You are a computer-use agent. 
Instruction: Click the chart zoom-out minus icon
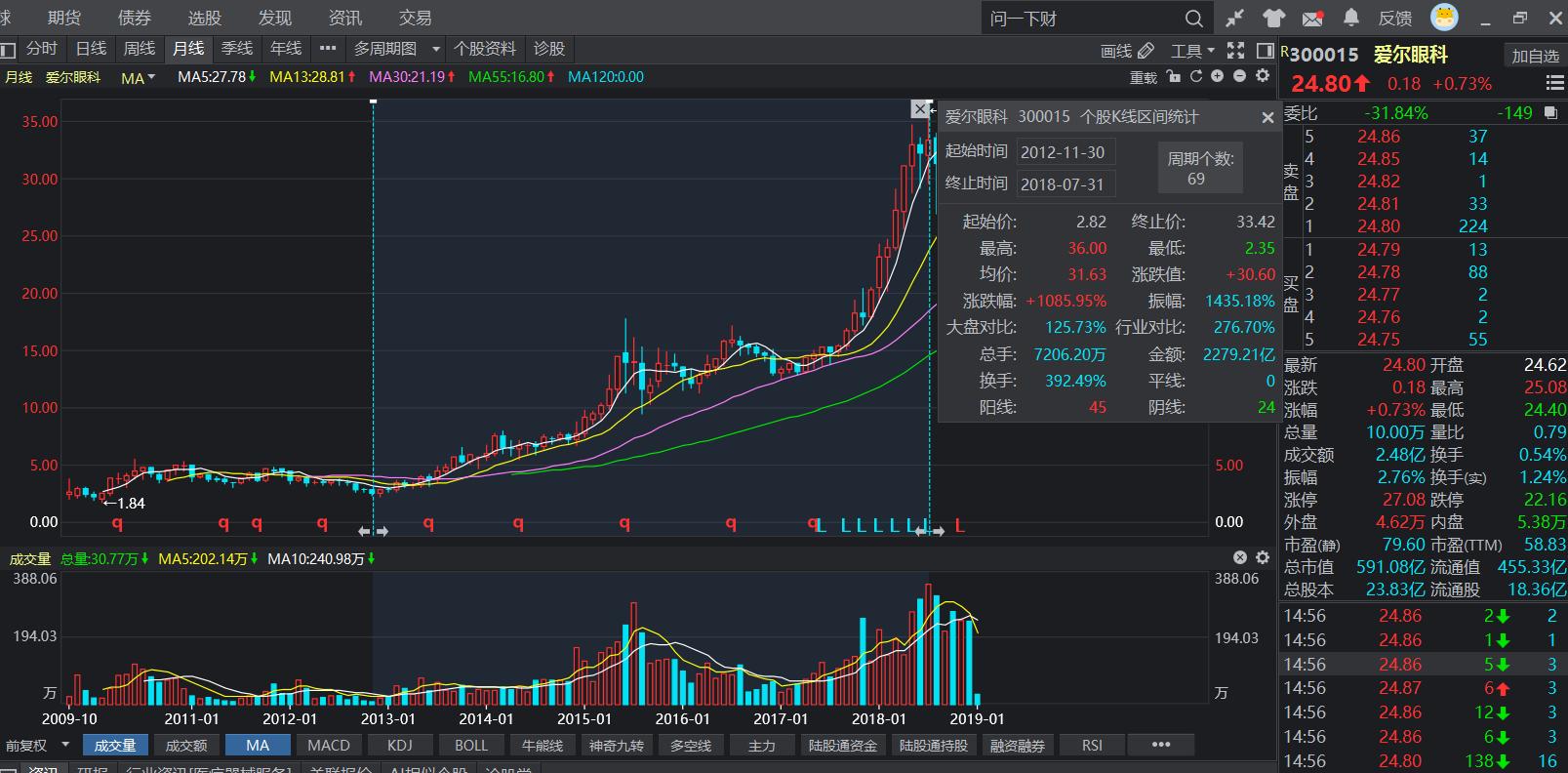(1239, 76)
